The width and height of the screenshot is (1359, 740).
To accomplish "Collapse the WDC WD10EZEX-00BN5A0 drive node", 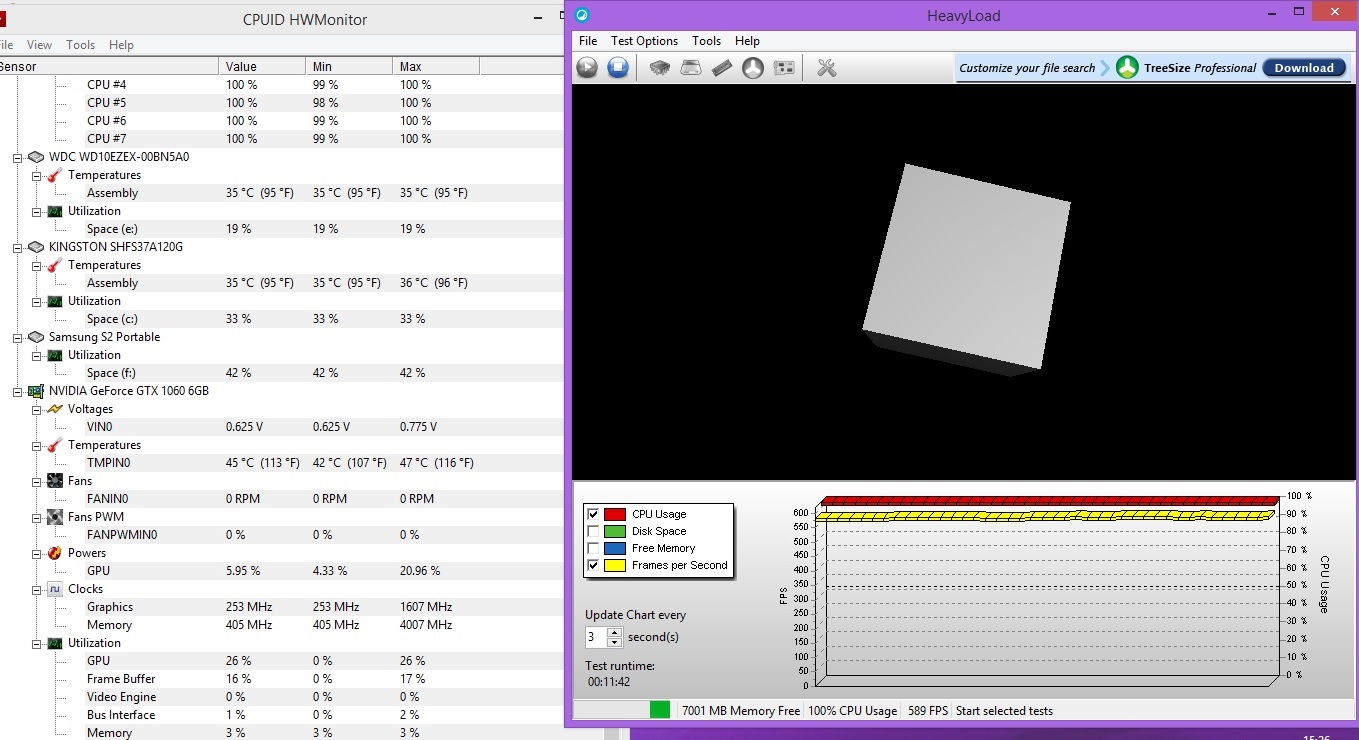I will pos(18,157).
